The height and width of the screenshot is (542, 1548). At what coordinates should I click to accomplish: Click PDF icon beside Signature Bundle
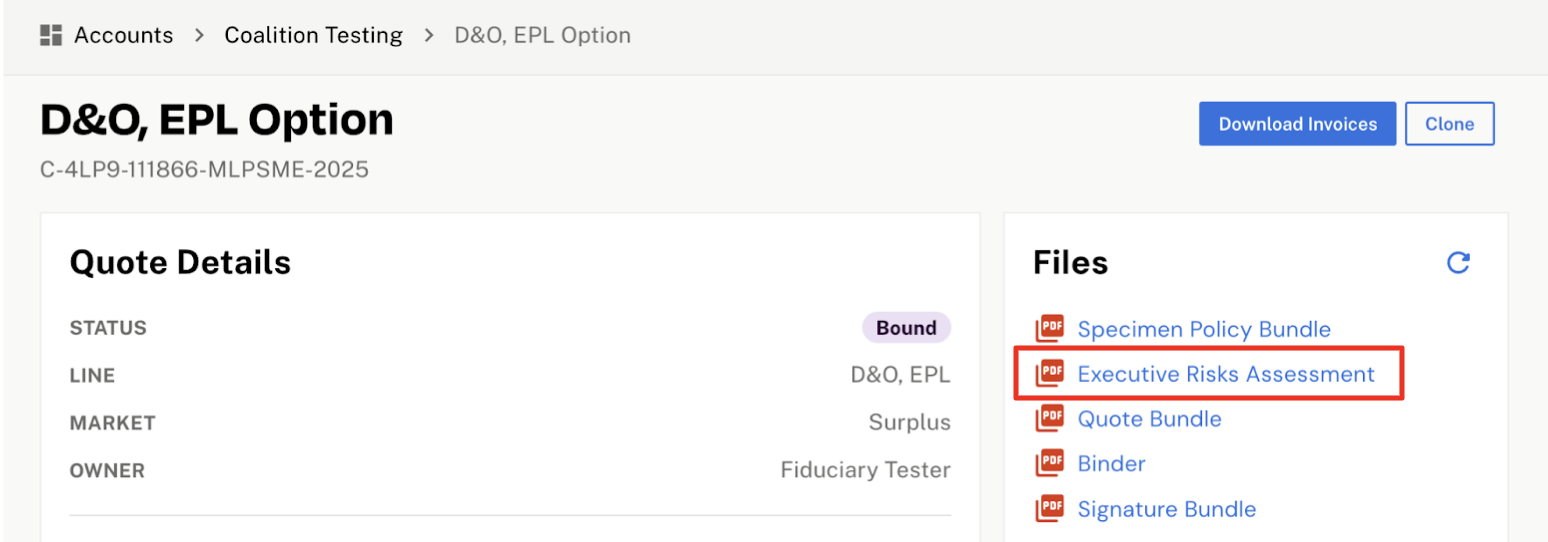pos(1050,509)
